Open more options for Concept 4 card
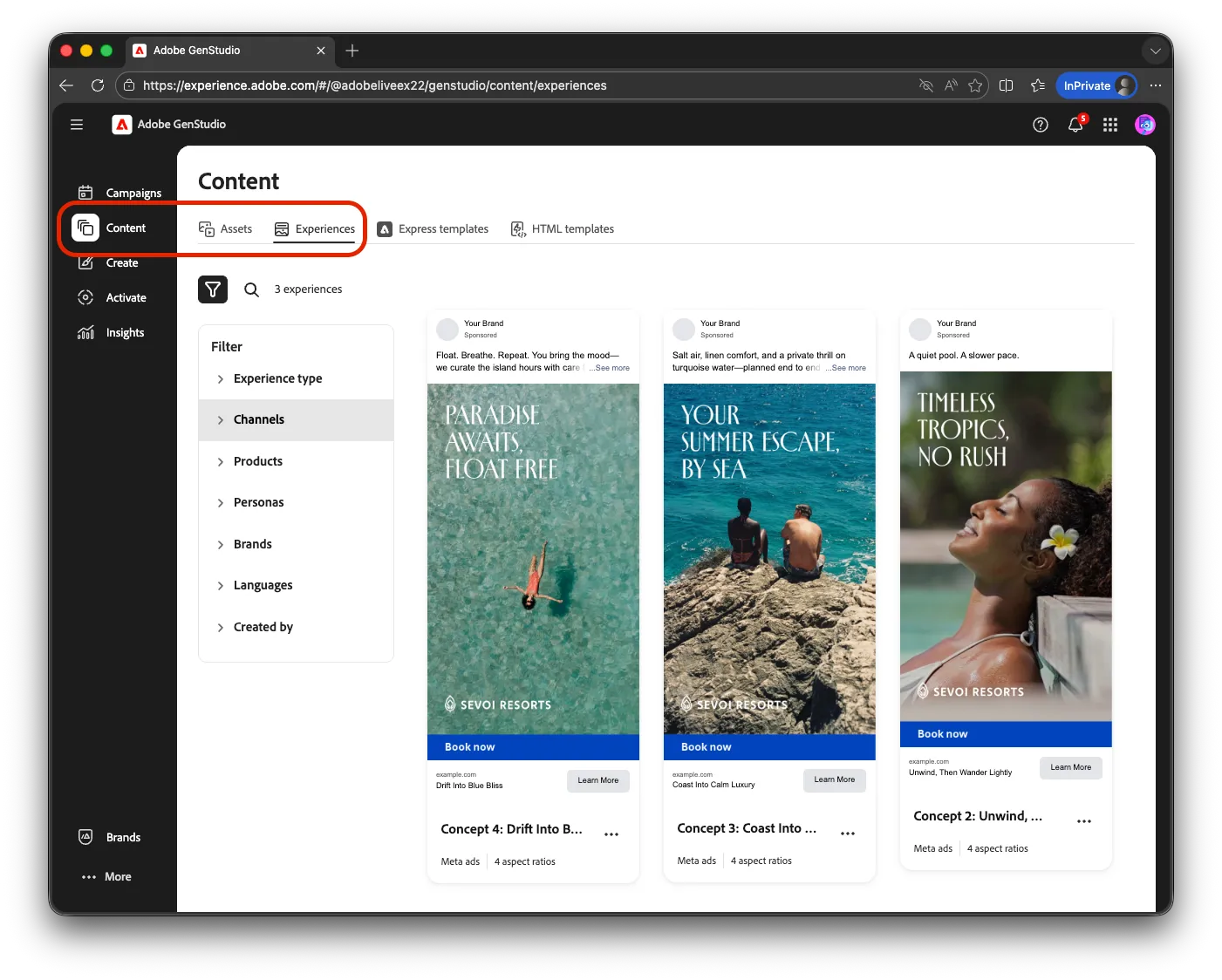 [x=611, y=834]
